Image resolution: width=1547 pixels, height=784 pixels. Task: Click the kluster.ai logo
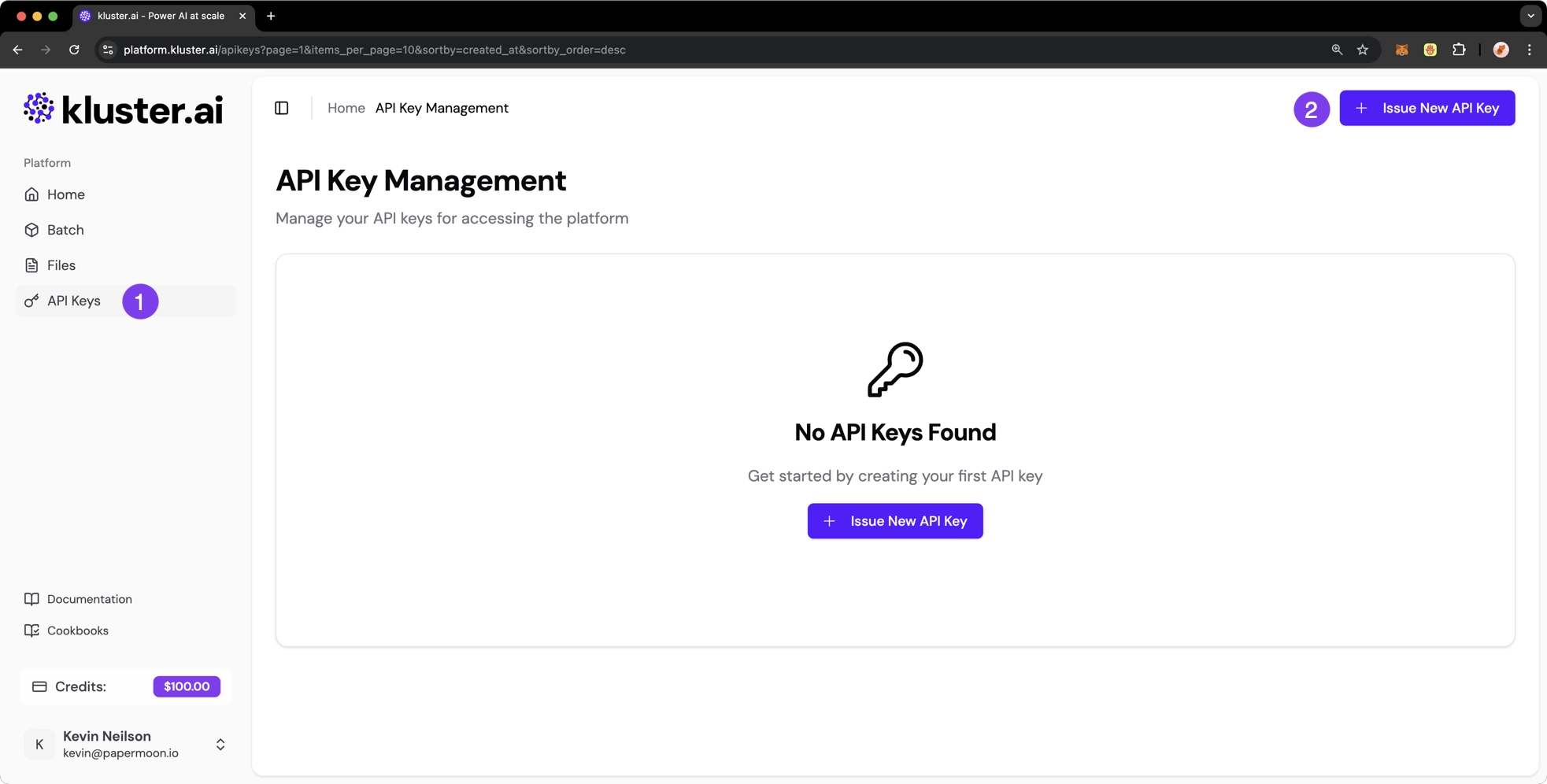123,109
